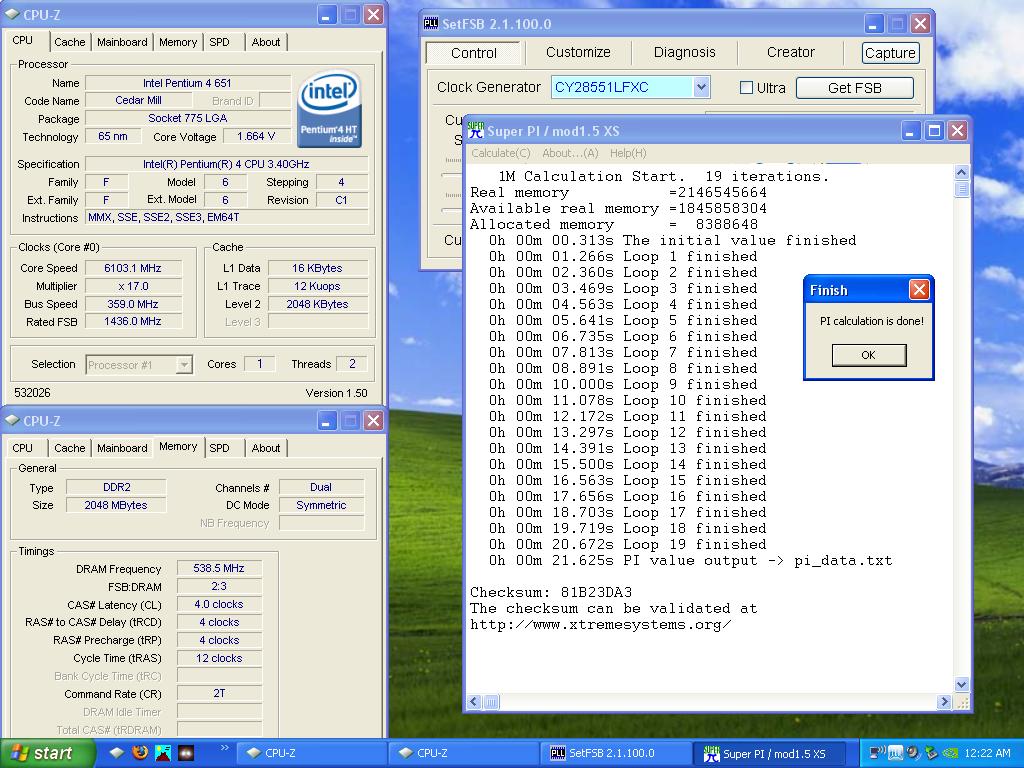Select Mainboard tab in bottom CPU-Z window
Screen dimensions: 1024x768
coord(122,448)
